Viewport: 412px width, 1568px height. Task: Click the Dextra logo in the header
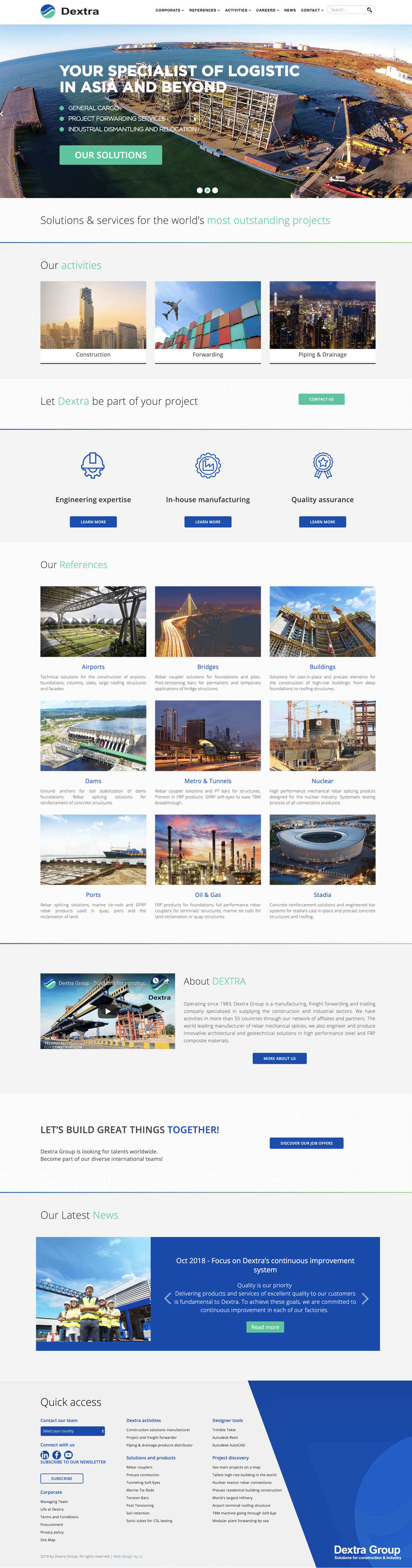click(69, 11)
